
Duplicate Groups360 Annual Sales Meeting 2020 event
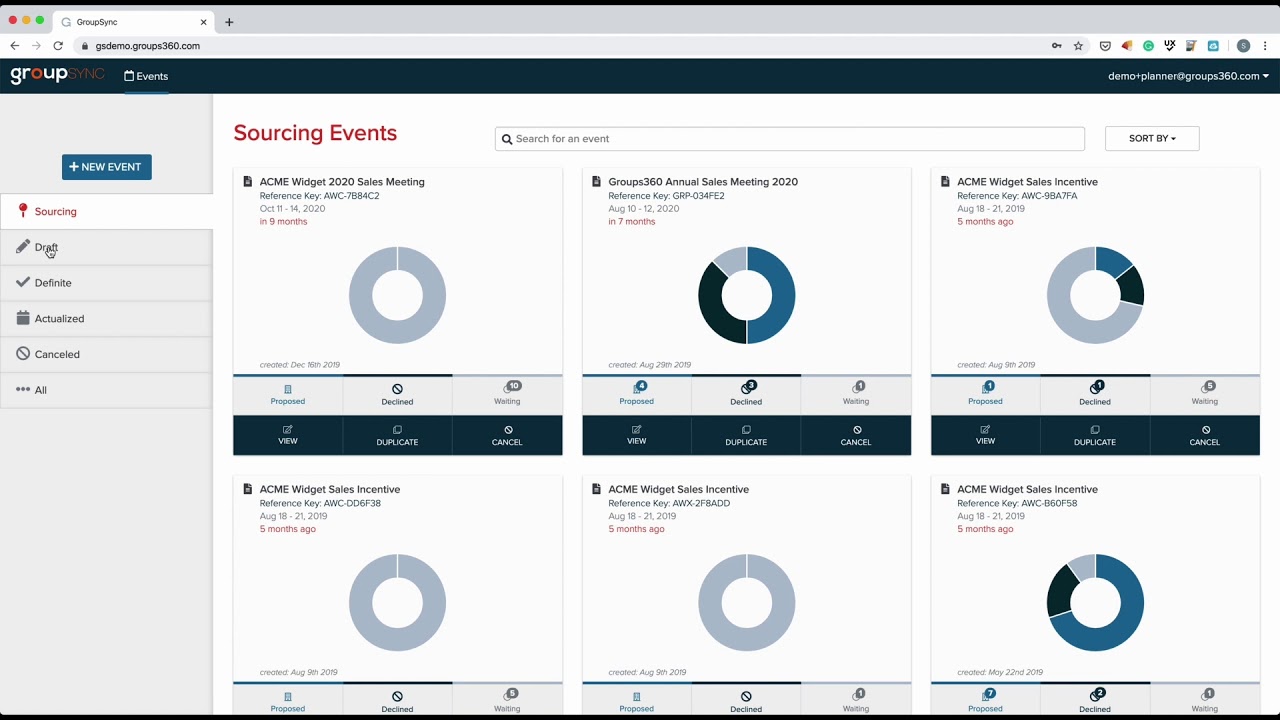(x=746, y=435)
